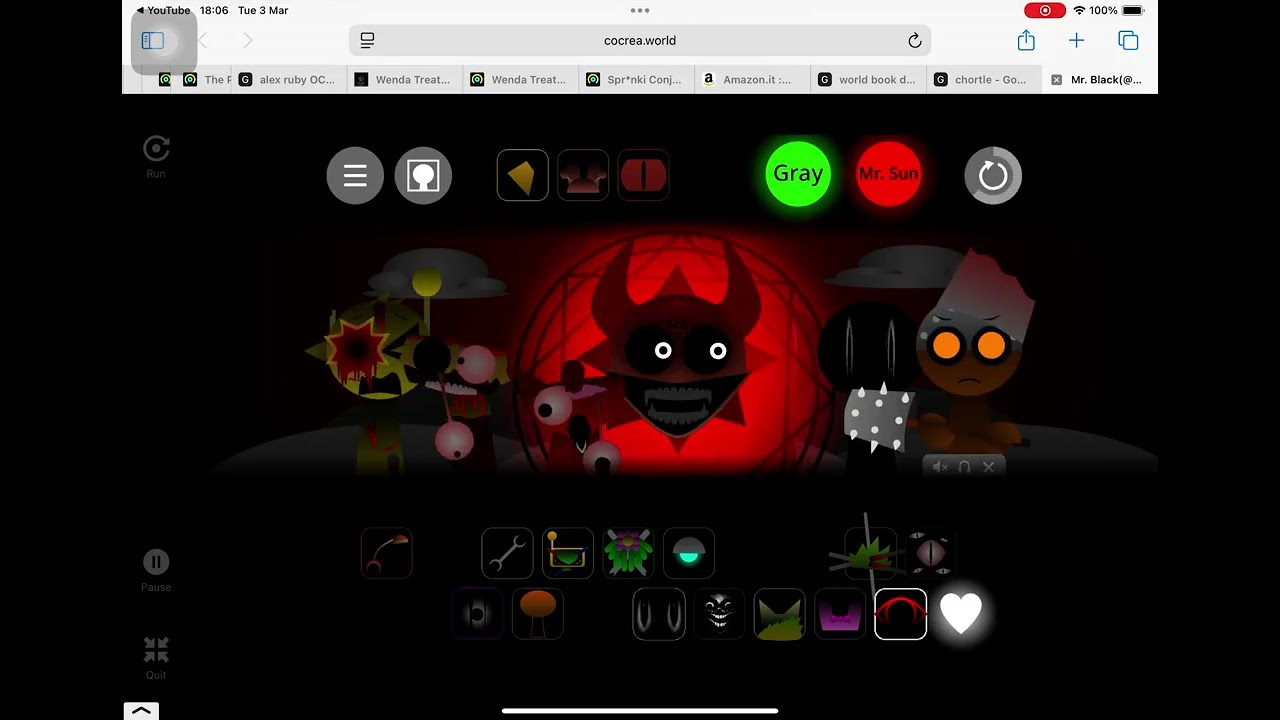The image size is (1280, 720).
Task: Tap the red screen recording indicator
Action: click(x=1045, y=10)
